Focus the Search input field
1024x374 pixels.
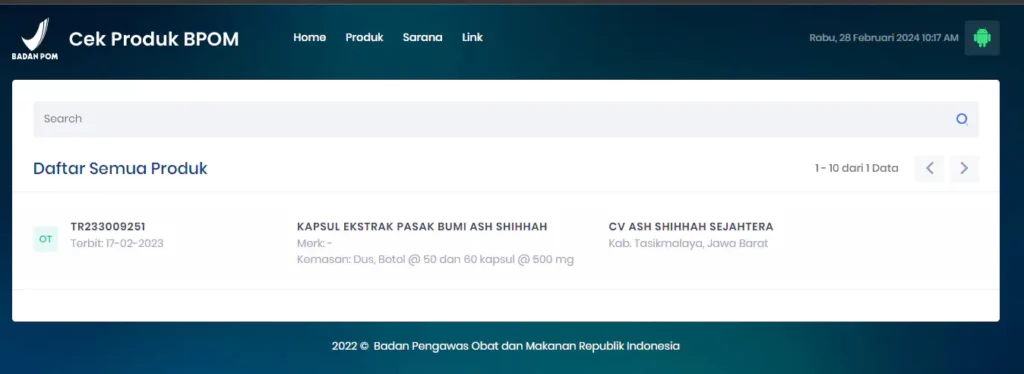[x=505, y=119]
